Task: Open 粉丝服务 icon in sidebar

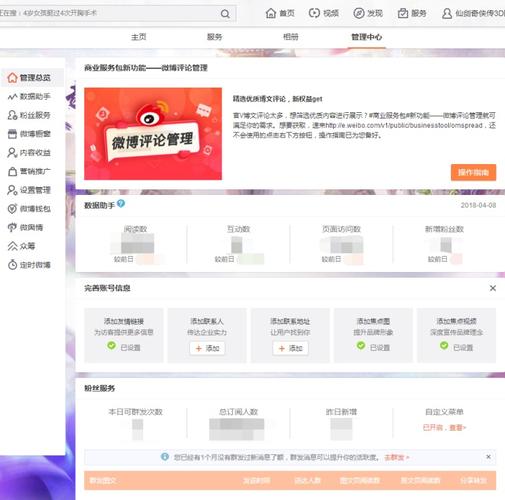Action: point(12,115)
